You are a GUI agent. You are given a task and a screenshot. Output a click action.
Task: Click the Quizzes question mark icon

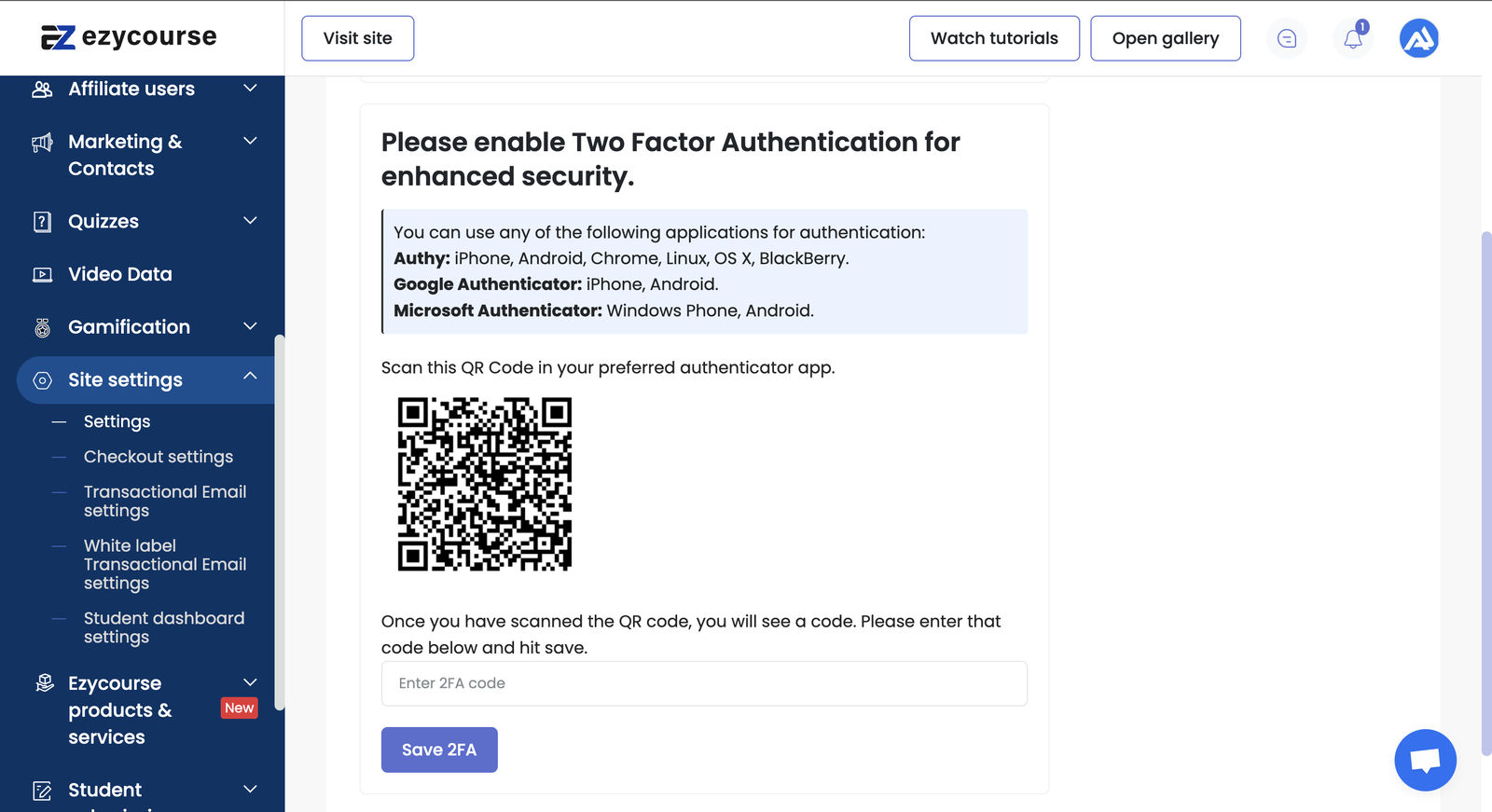coord(43,222)
